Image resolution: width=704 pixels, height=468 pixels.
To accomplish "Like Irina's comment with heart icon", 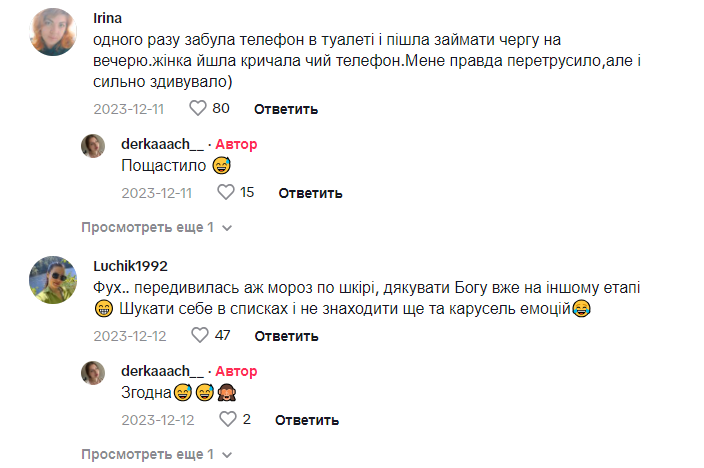I will (x=198, y=108).
